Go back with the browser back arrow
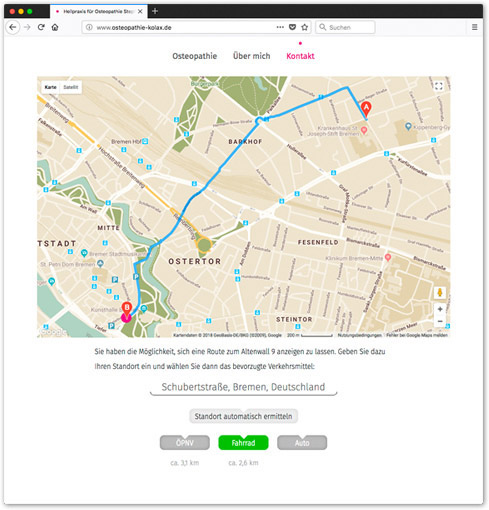The image size is (489, 510). 13,27
